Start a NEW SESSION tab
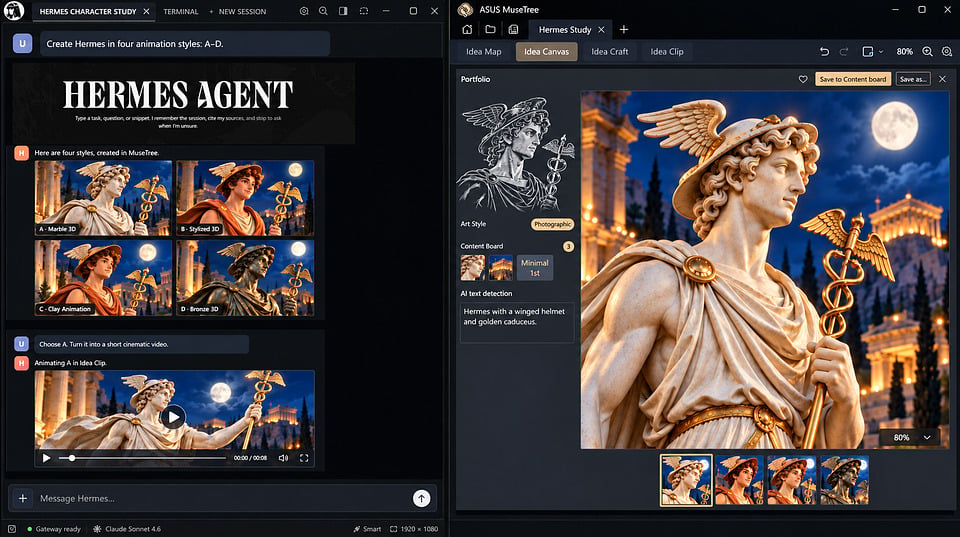This screenshot has height=537, width=960. point(238,12)
